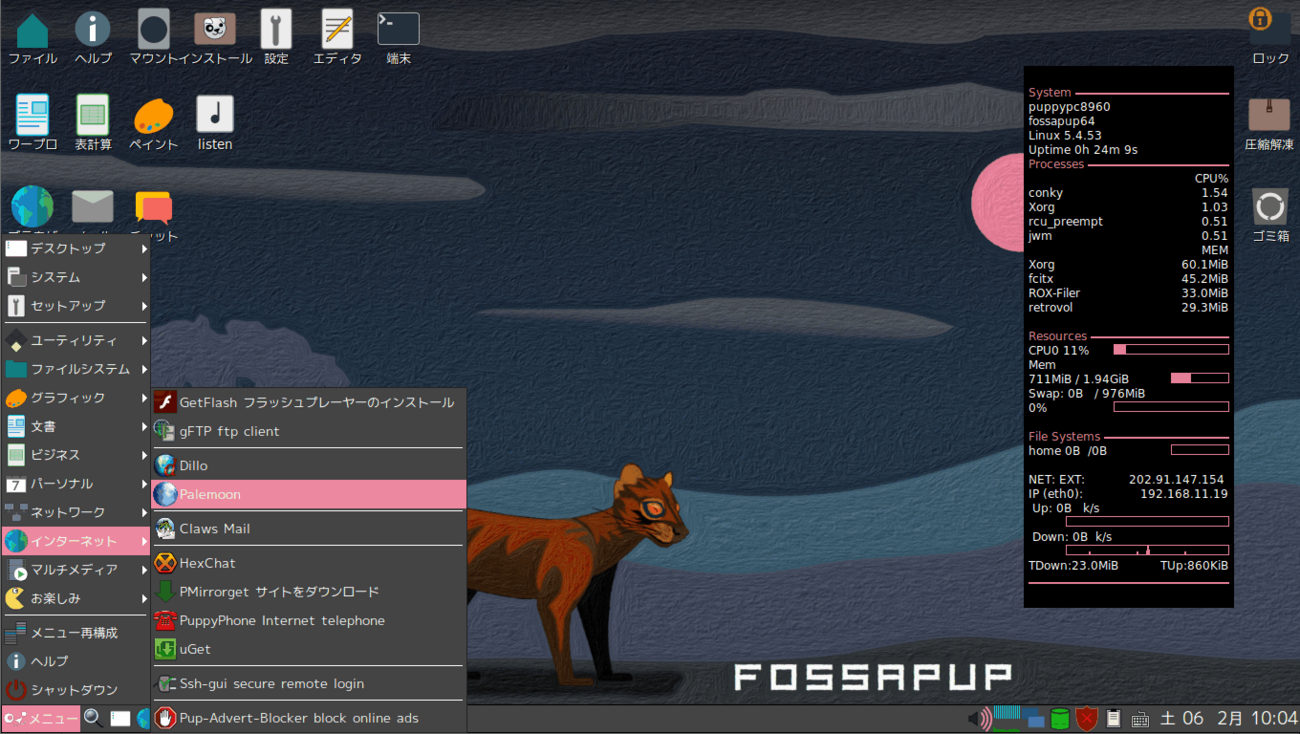Expand the 文書 submenu

pos(76,426)
